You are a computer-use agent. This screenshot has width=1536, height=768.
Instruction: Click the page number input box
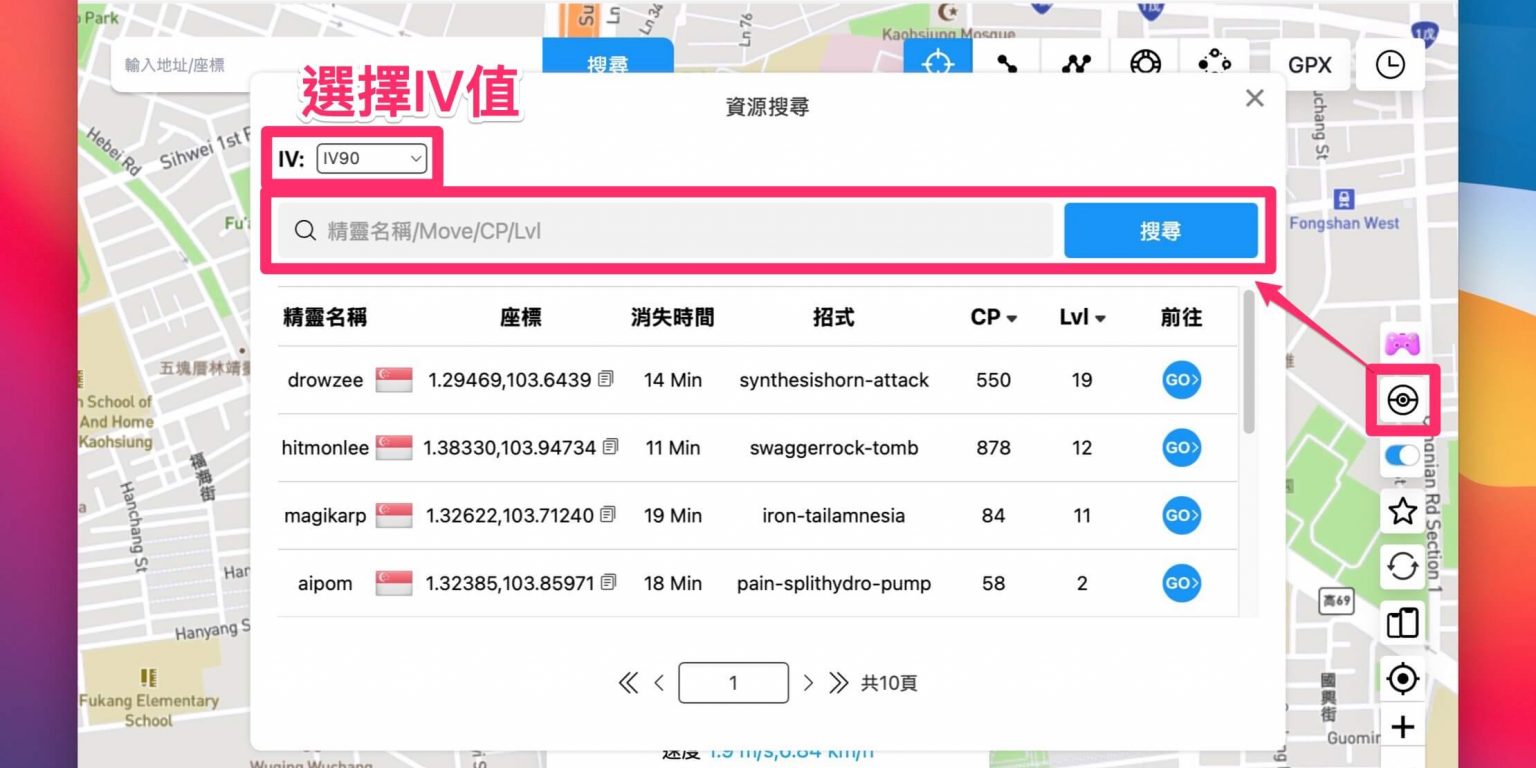pyautogui.click(x=733, y=683)
